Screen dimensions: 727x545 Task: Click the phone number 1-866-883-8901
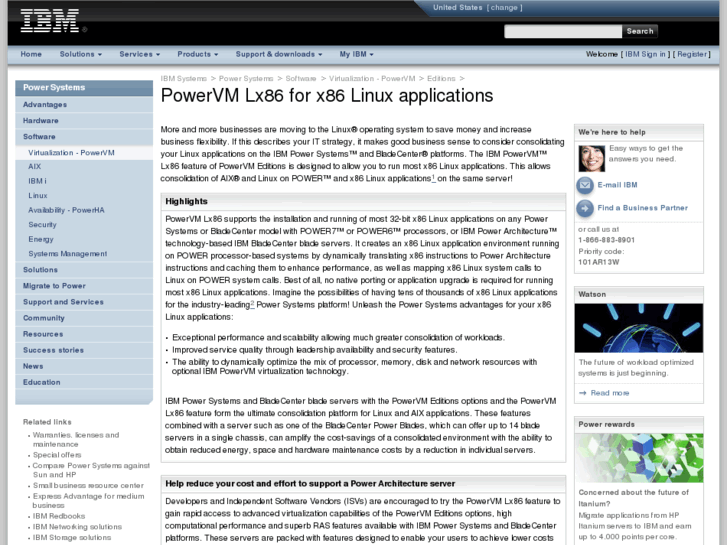606,240
